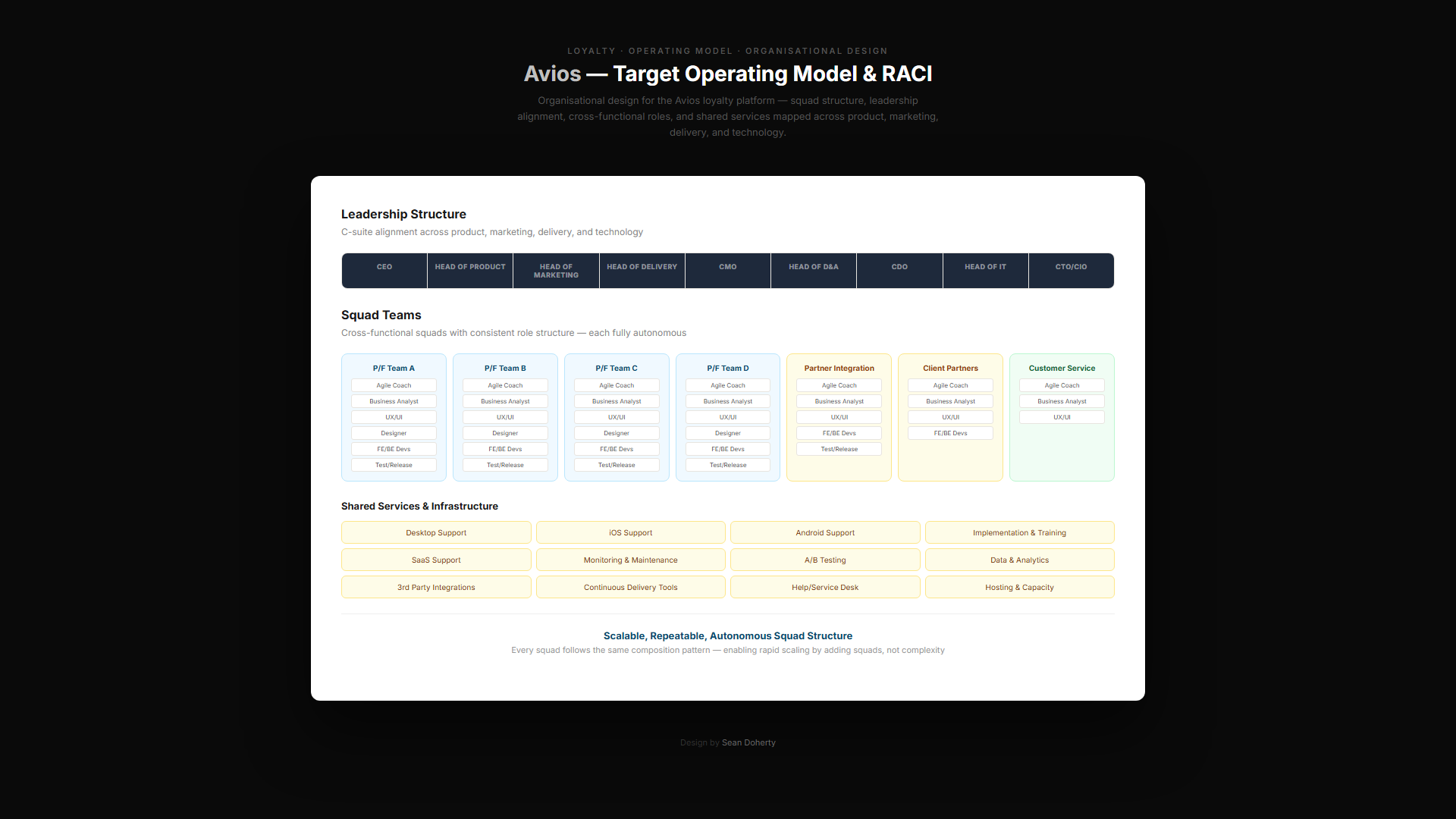1456x819 pixels.
Task: Click the Partner Integration squad title
Action: coord(839,368)
